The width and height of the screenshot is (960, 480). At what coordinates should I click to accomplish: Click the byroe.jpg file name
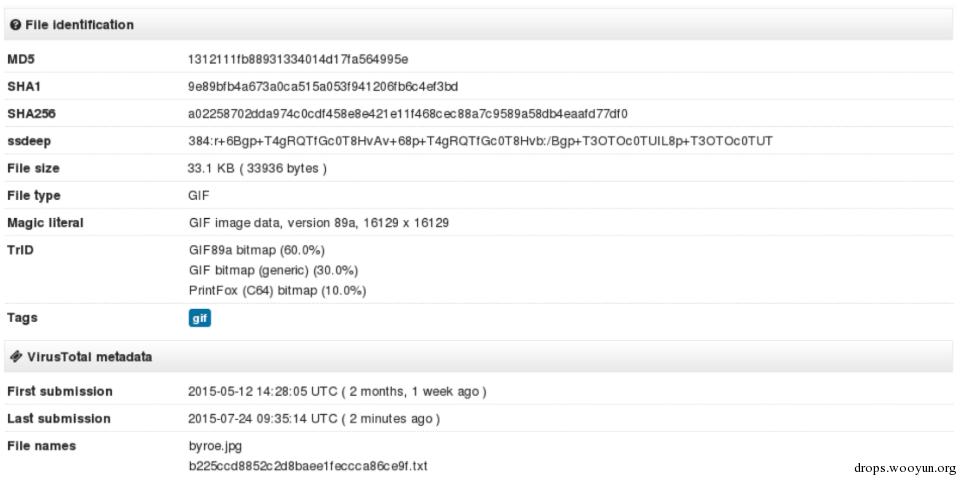219,446
